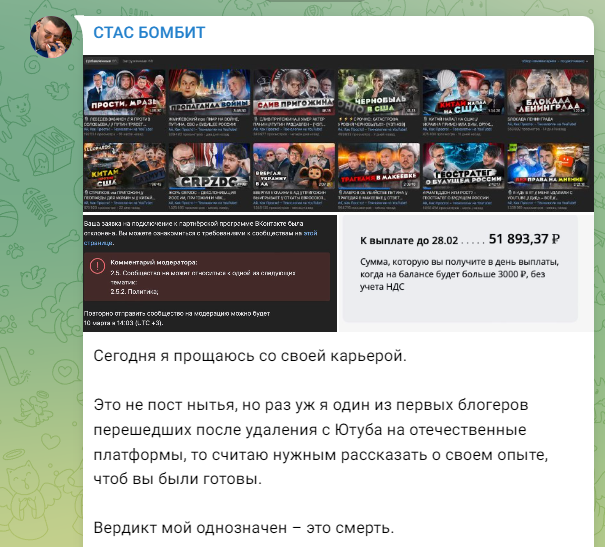This screenshot has width=605, height=547.
Task: Open the 'БЛОКАДА ЛЕНИНГРАДА' video thumbnail
Action: coord(549,91)
